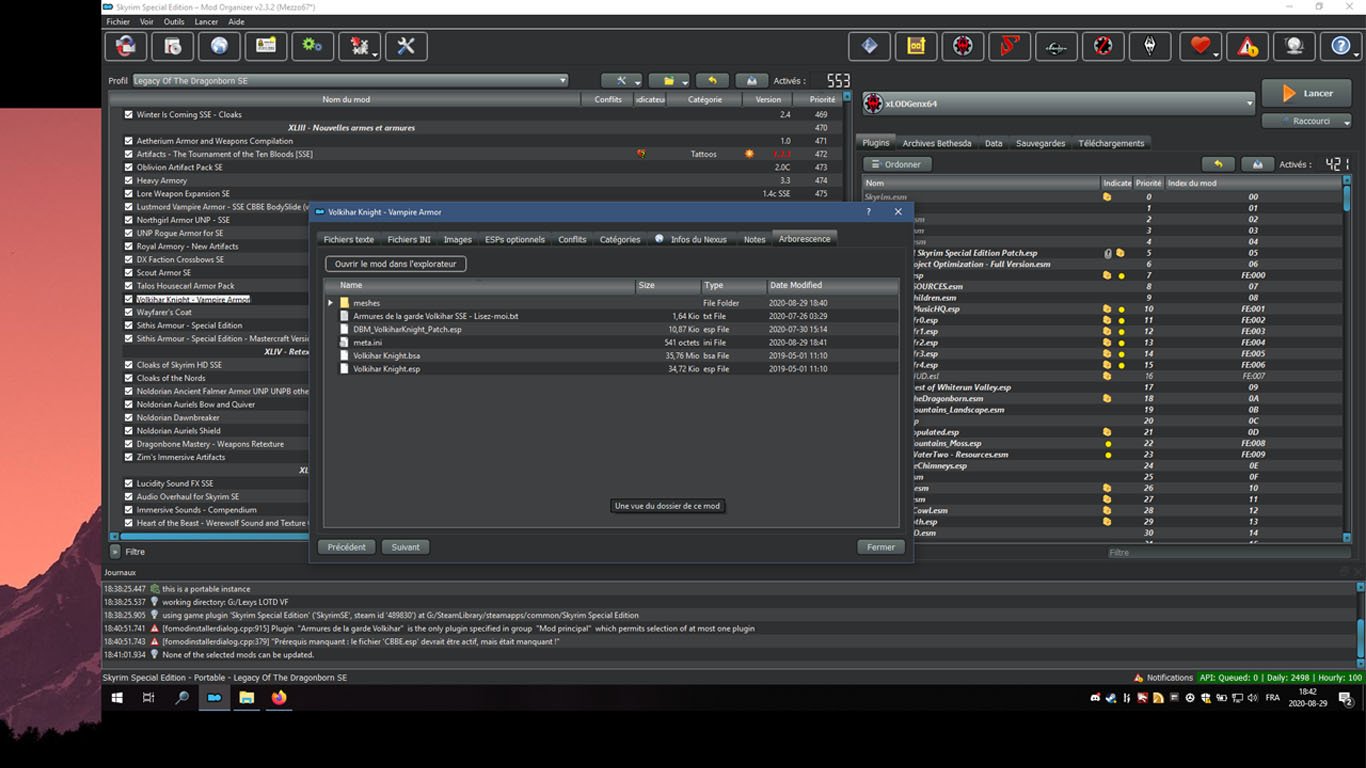The width and height of the screenshot is (1366, 768).
Task: Open the Windows Start menu
Action: coord(116,697)
